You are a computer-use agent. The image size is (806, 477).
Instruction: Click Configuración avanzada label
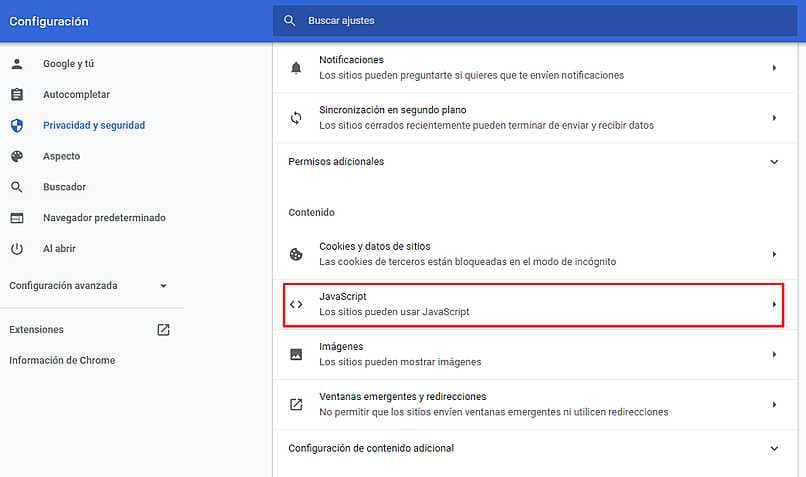(x=63, y=286)
